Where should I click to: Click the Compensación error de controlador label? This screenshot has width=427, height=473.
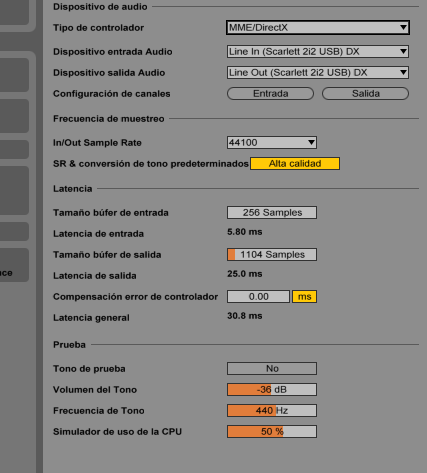click(x=135, y=297)
